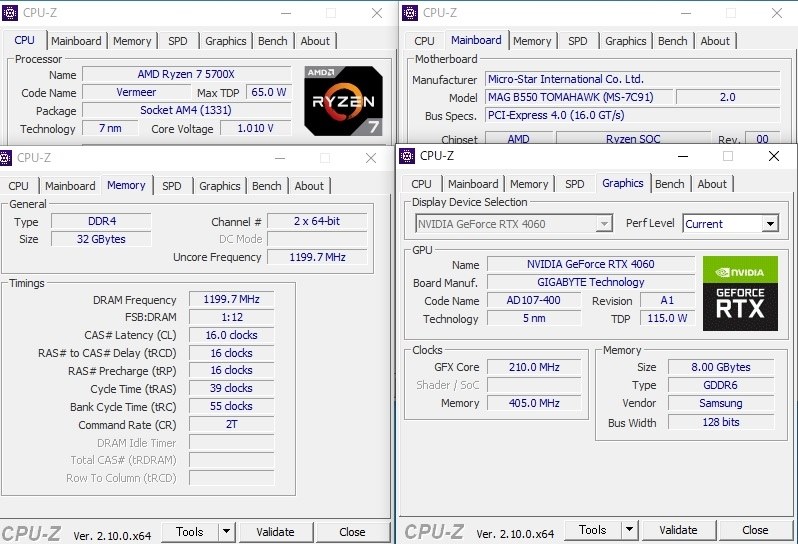Viewport: 798px width, 544px height.
Task: Click the GPU memory vendor 'Samsung'
Action: (x=721, y=403)
